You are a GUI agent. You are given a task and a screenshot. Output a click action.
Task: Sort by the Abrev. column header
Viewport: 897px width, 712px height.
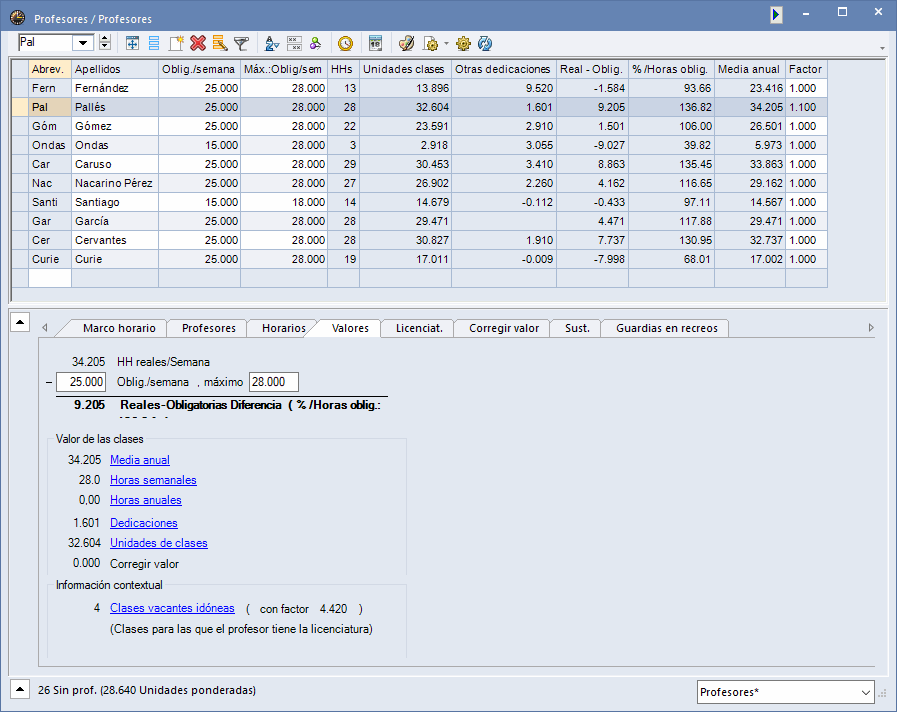50,69
